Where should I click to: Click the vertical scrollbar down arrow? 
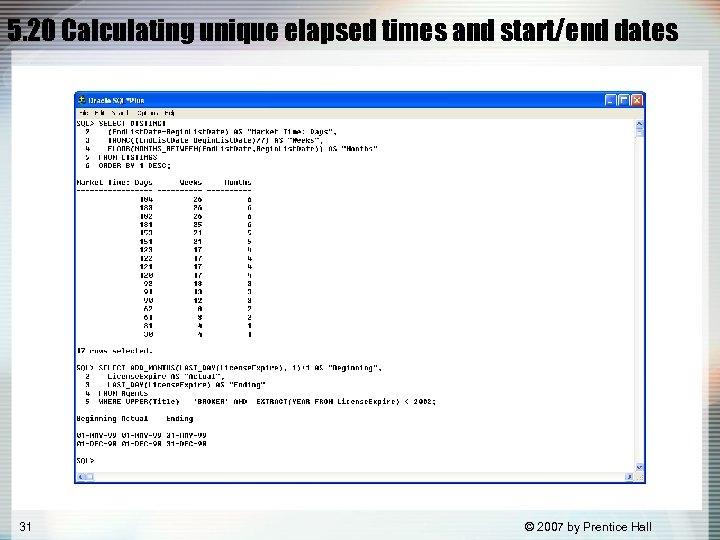point(640,467)
